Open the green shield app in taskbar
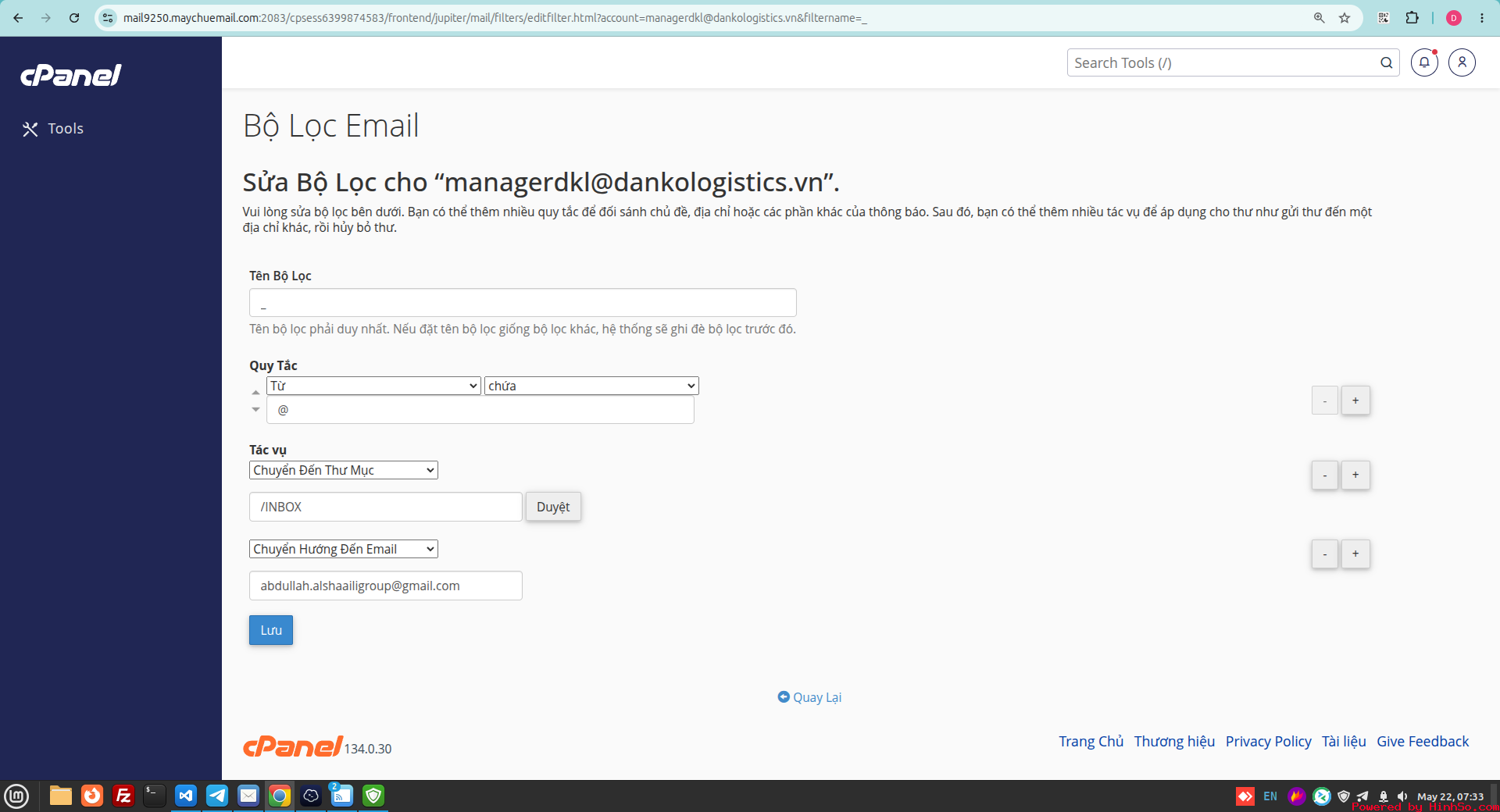1500x812 pixels. pos(373,796)
